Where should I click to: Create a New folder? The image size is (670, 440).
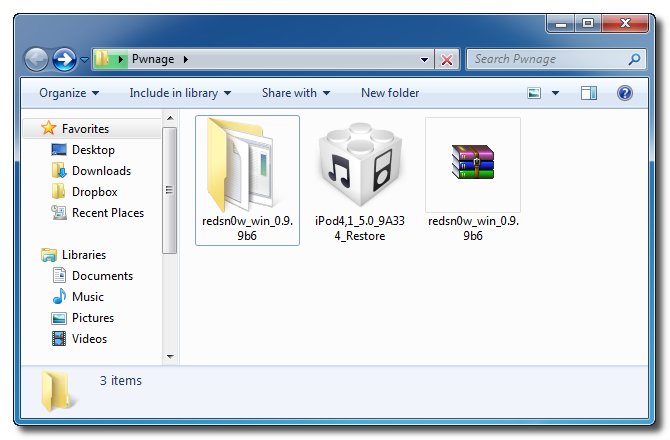pos(390,93)
